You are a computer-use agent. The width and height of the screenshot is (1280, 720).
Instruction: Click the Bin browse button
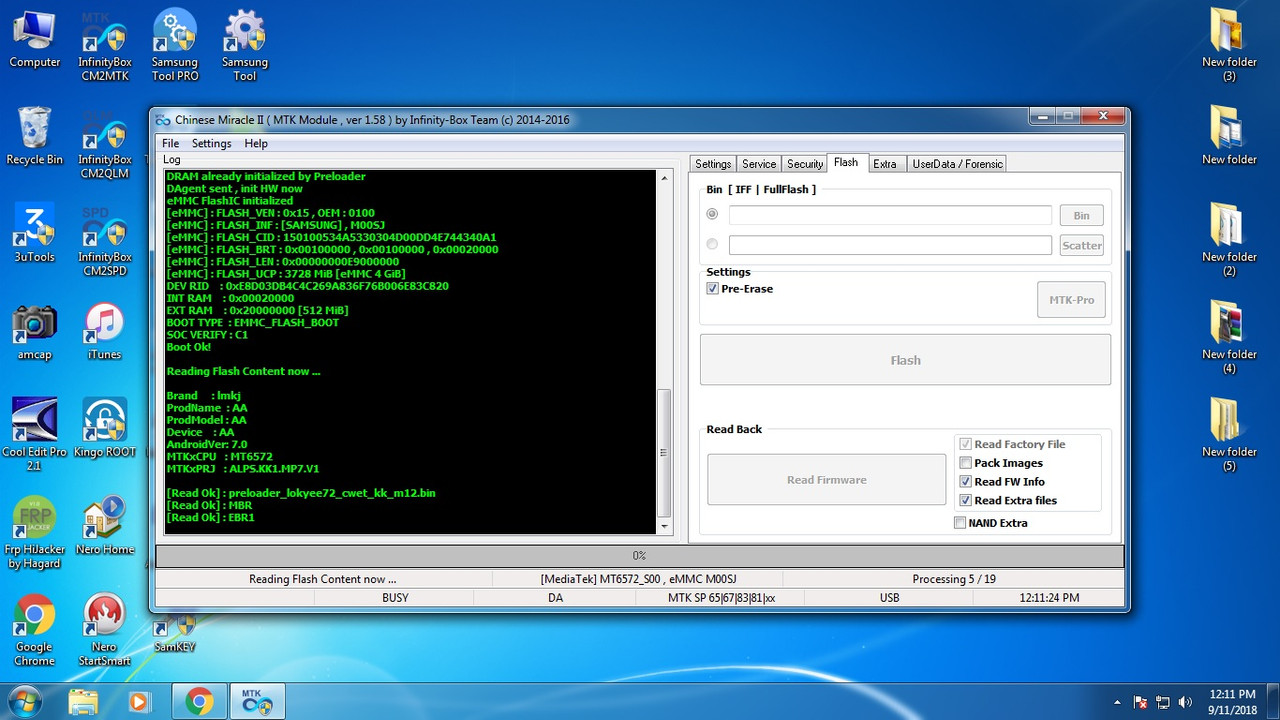(x=1082, y=215)
